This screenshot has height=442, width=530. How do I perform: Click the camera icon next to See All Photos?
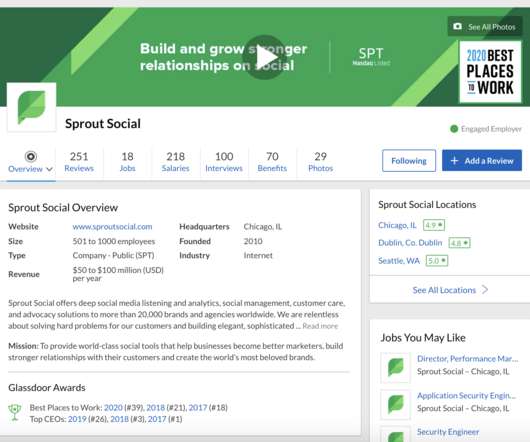(x=457, y=26)
